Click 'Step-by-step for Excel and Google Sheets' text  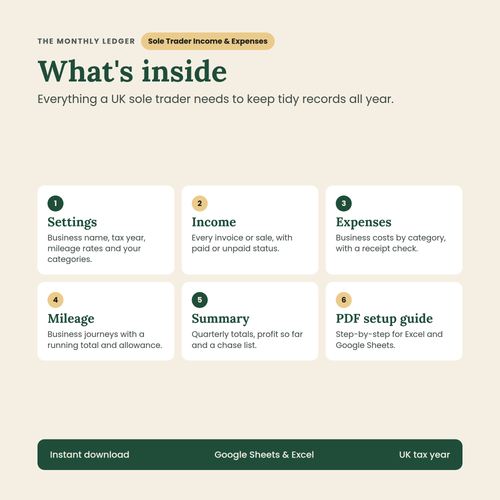[x=389, y=340]
